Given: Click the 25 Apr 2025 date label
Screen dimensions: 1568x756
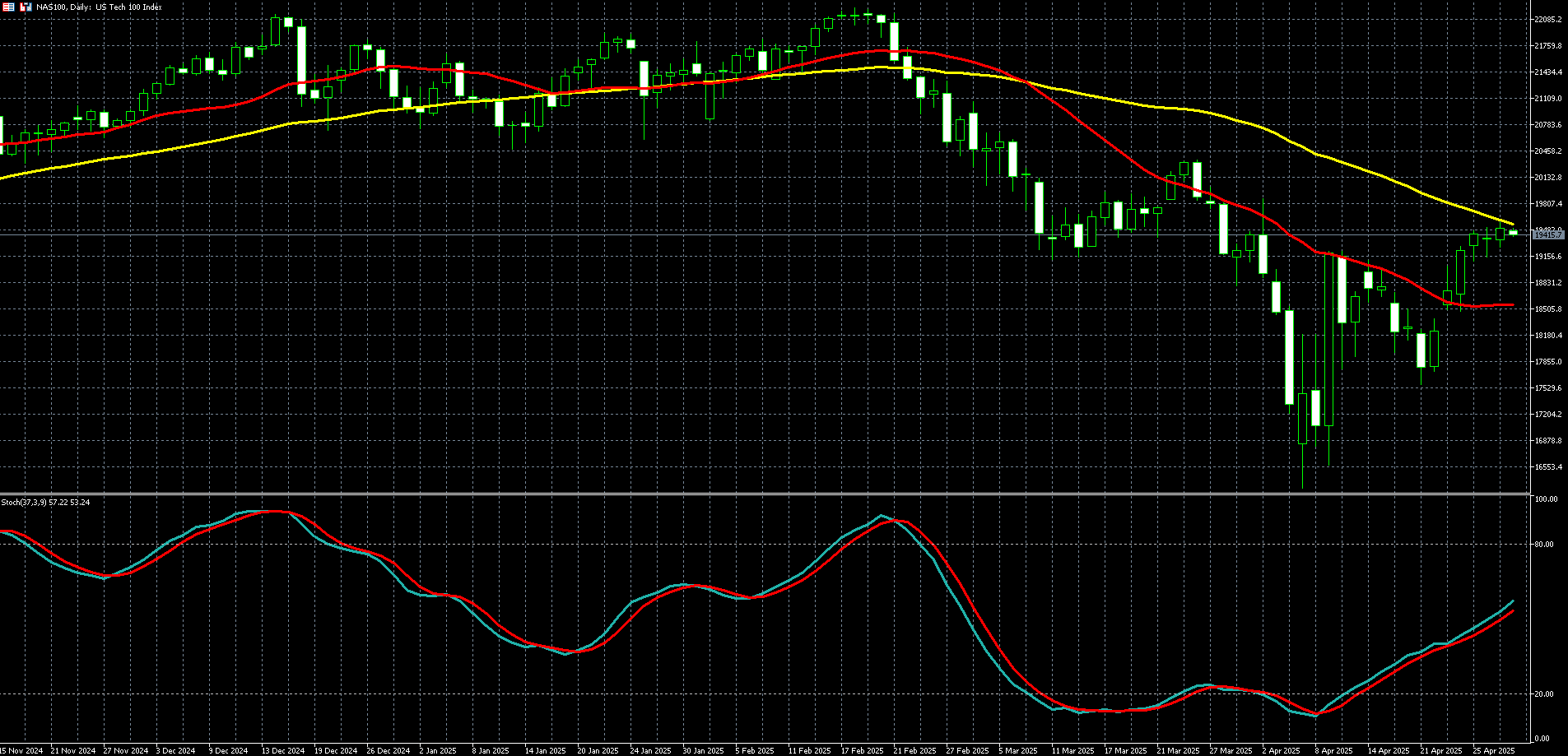Looking at the screenshot, I should click(1494, 751).
